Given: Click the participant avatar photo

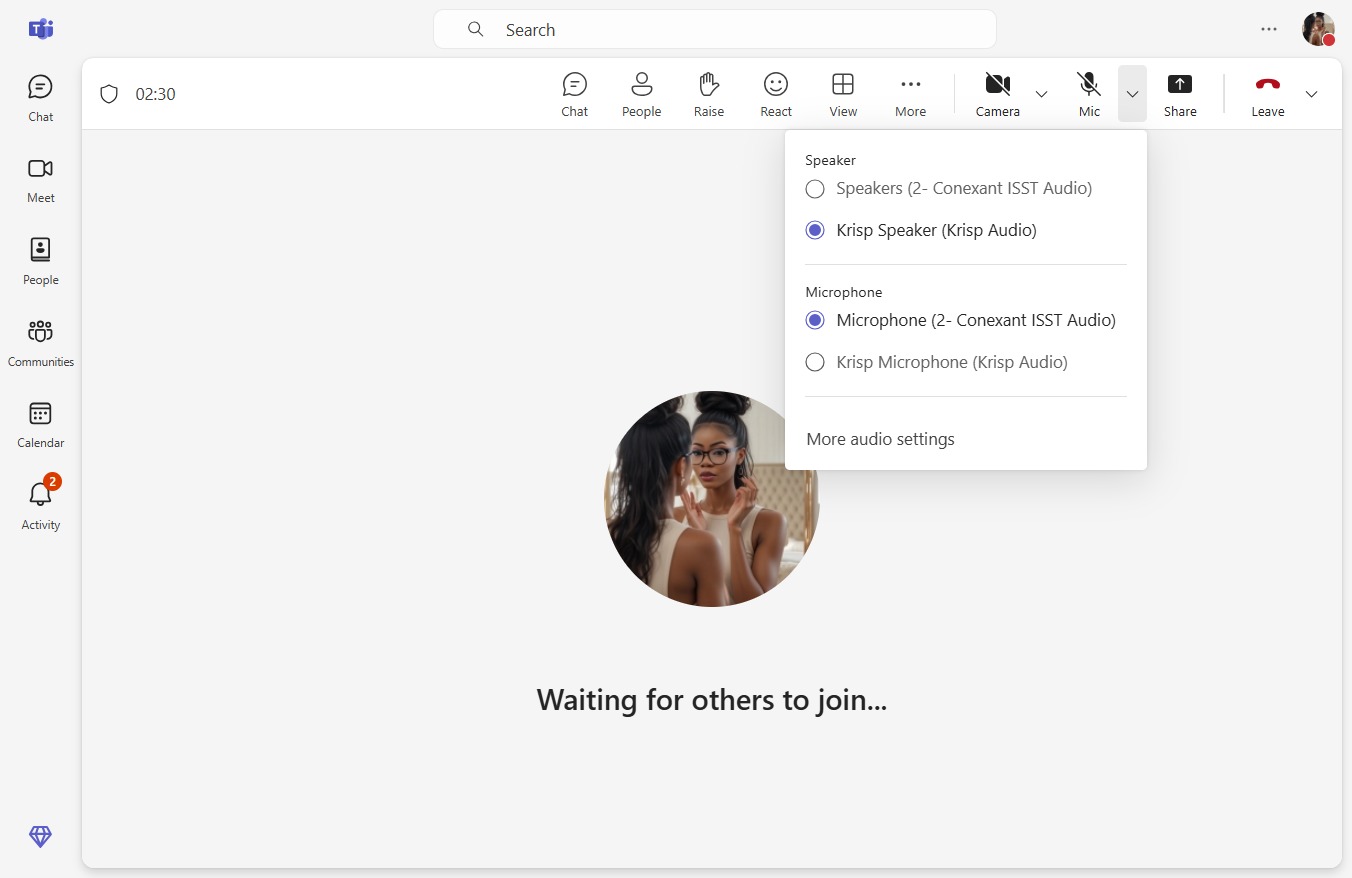Looking at the screenshot, I should (x=712, y=499).
